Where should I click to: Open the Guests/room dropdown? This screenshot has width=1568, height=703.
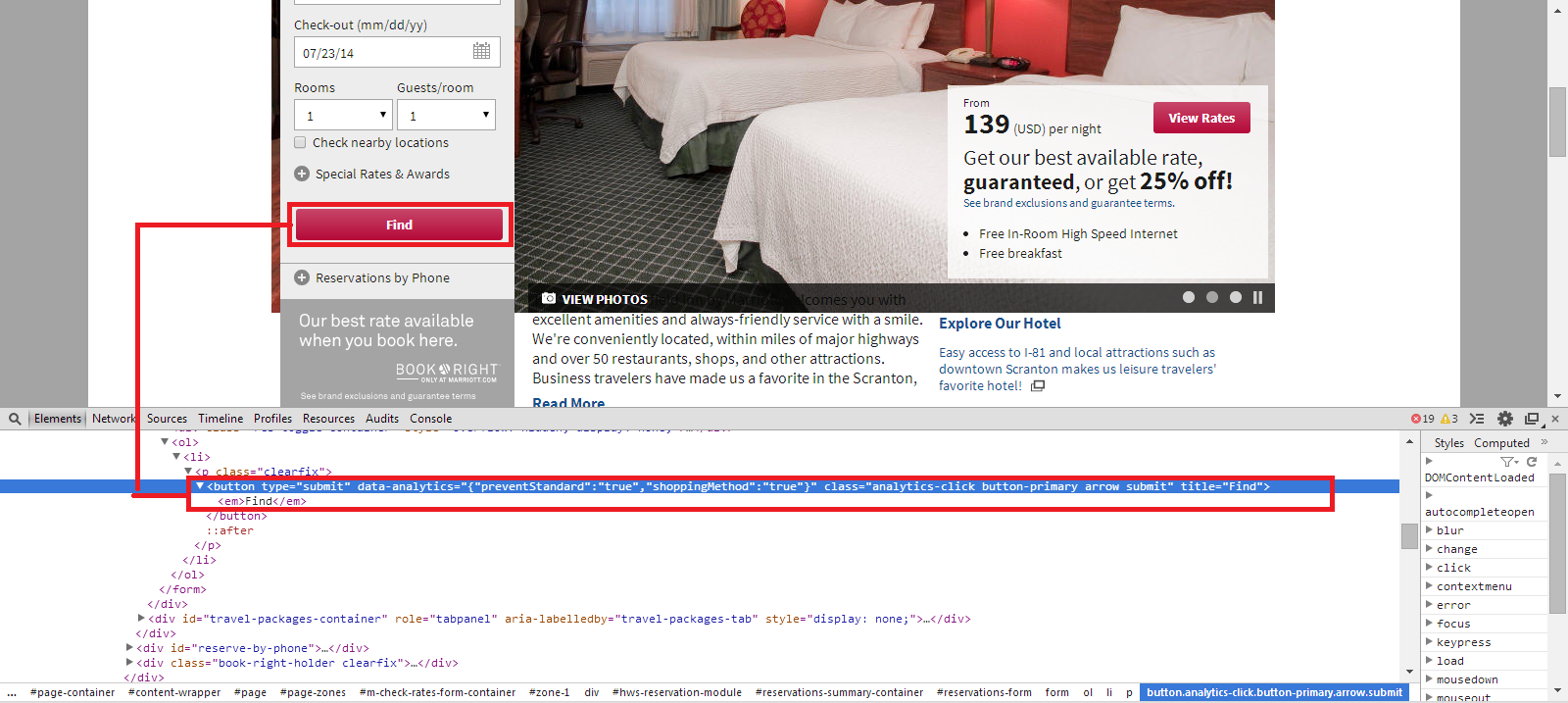(x=446, y=115)
